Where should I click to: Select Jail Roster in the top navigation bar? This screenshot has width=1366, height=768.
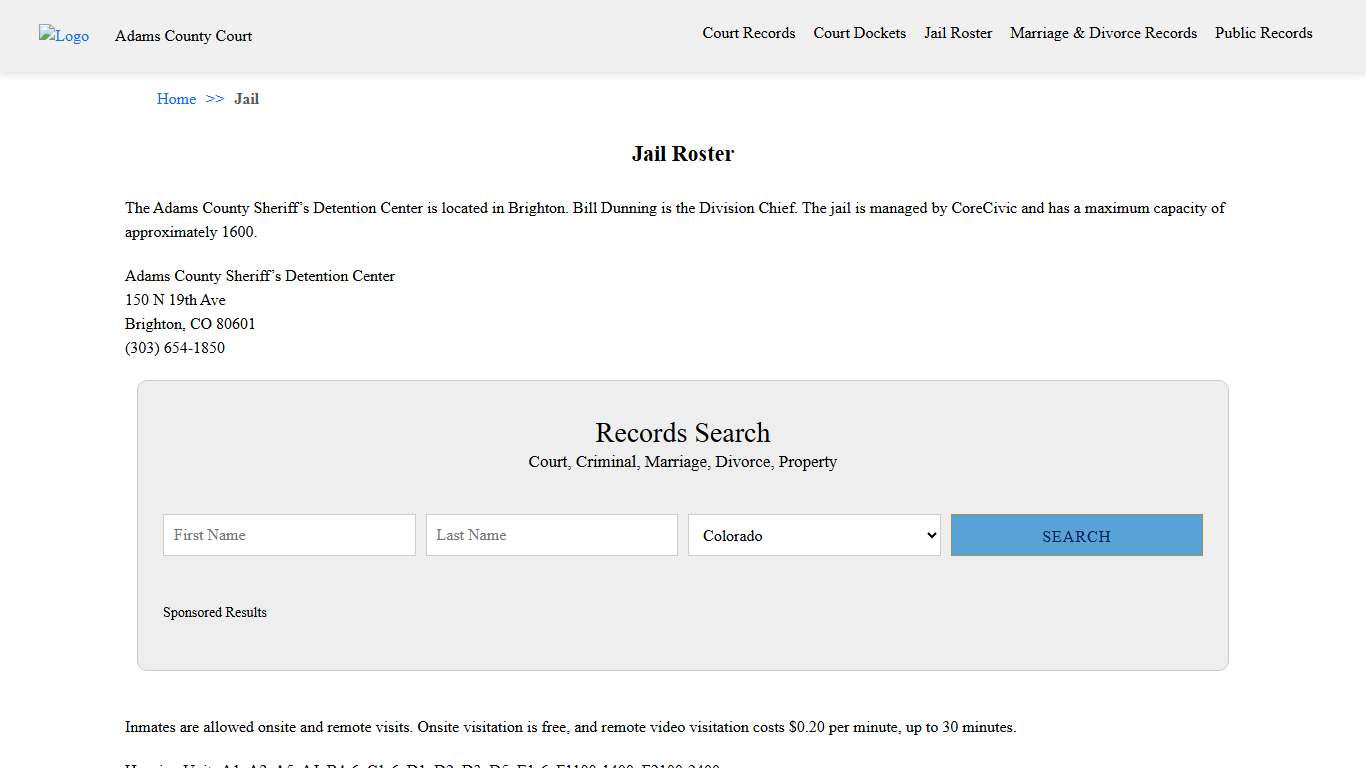tap(957, 33)
